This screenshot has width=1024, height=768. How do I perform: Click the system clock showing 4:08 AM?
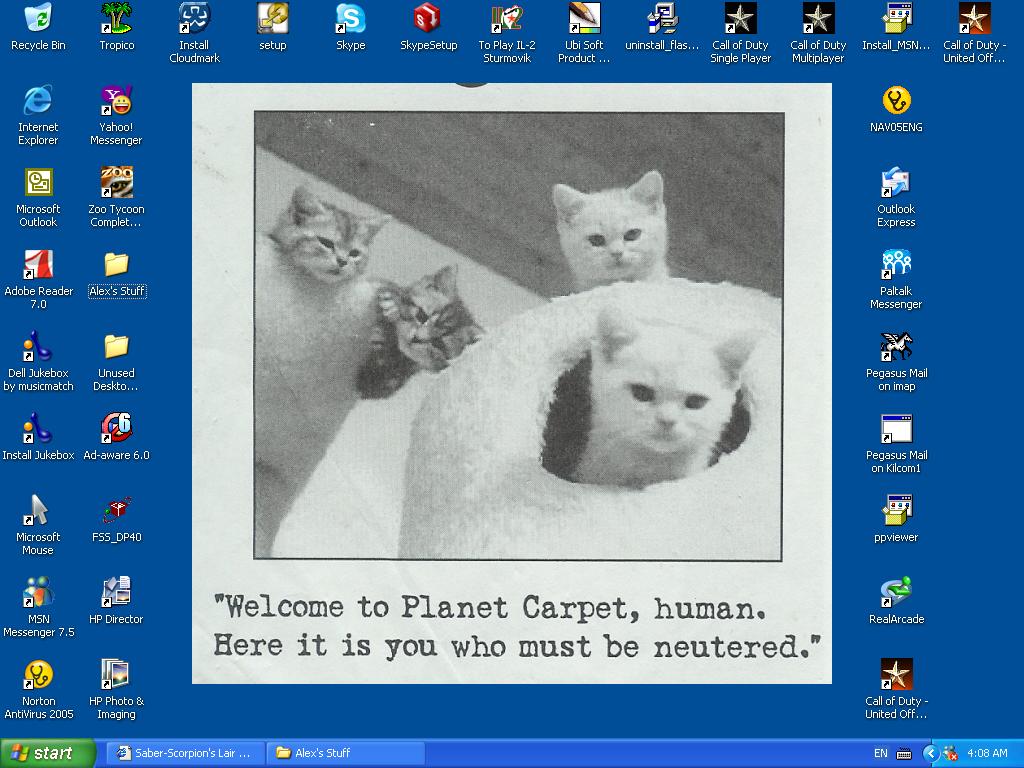tap(988, 753)
